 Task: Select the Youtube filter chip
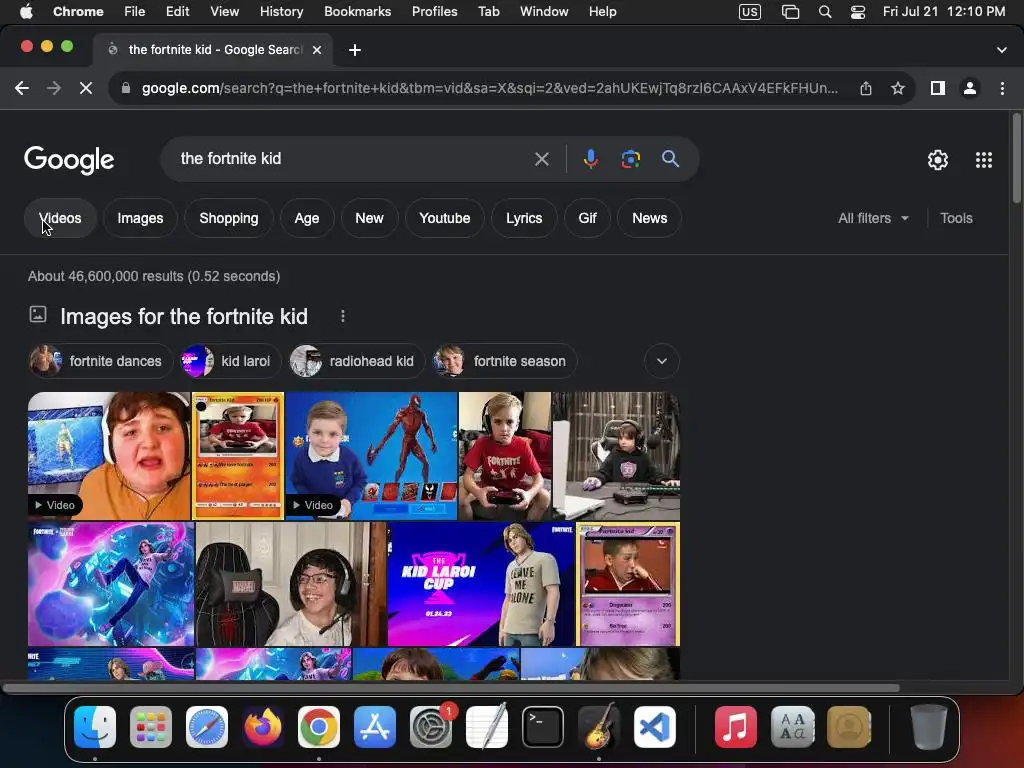[445, 218]
